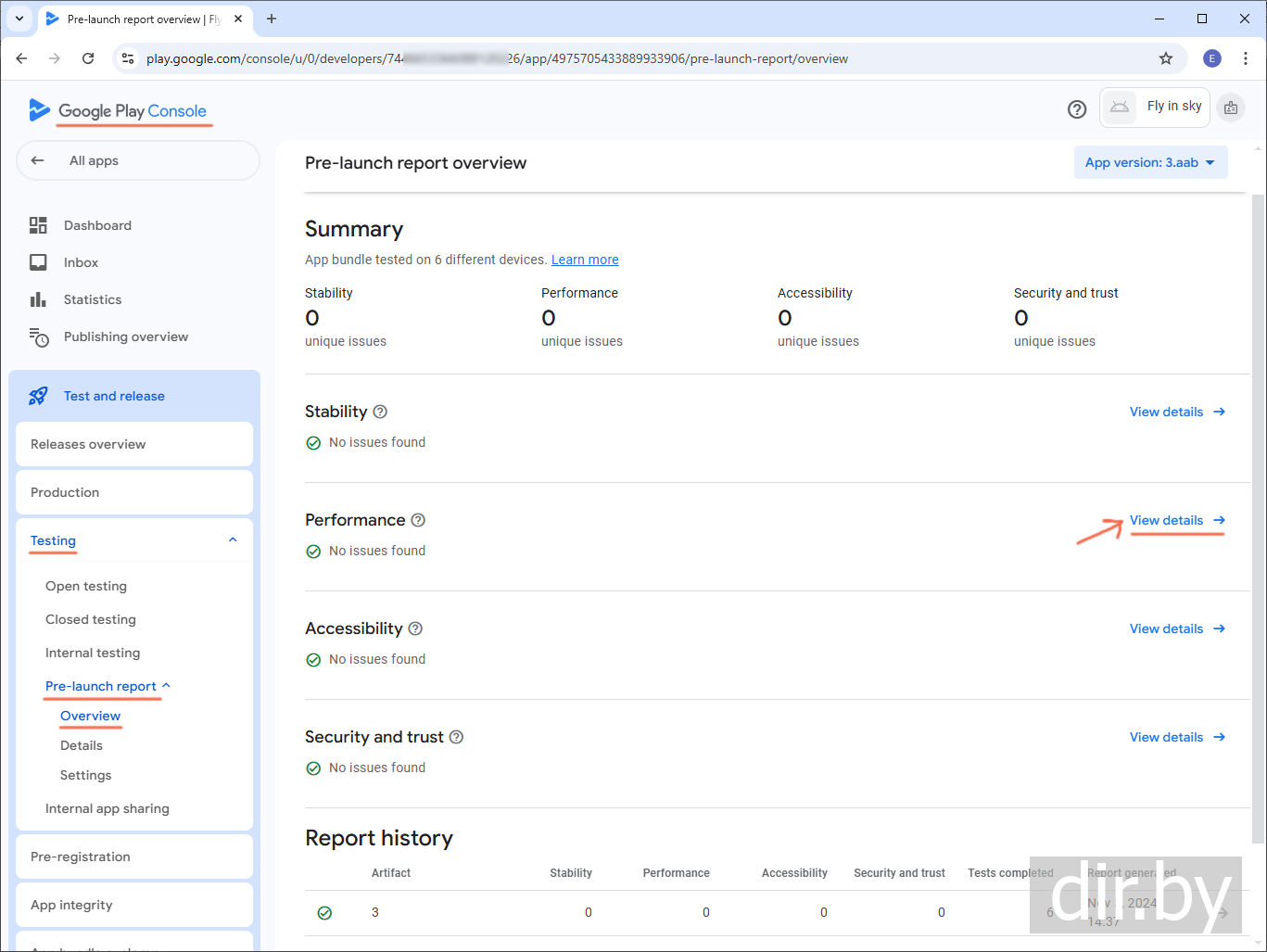Click the help question mark icon in header
Image resolution: width=1267 pixels, height=952 pixels.
coord(1076,109)
